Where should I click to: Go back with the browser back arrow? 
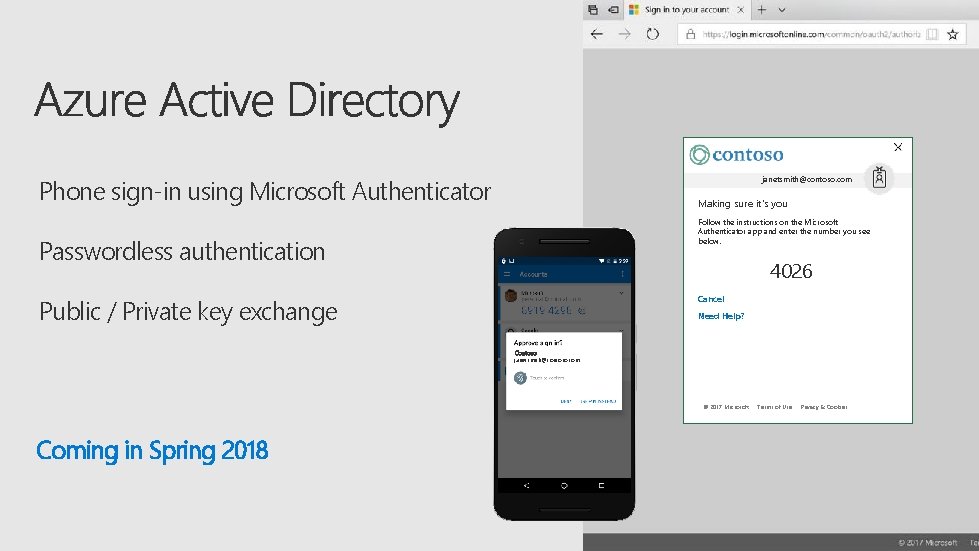point(597,34)
